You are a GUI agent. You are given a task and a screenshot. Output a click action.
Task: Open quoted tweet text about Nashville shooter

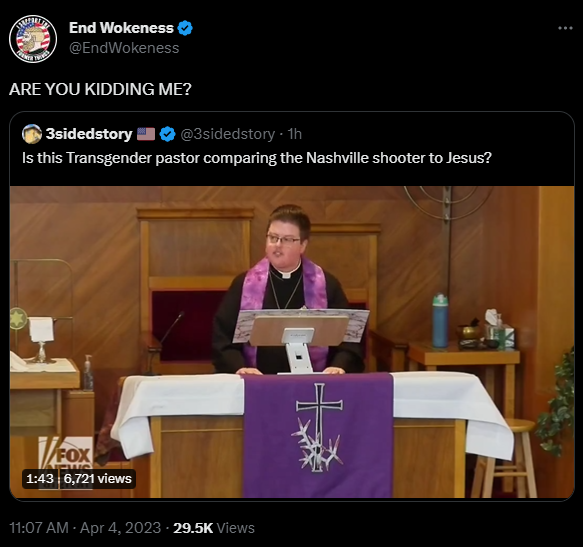[x=257, y=158]
